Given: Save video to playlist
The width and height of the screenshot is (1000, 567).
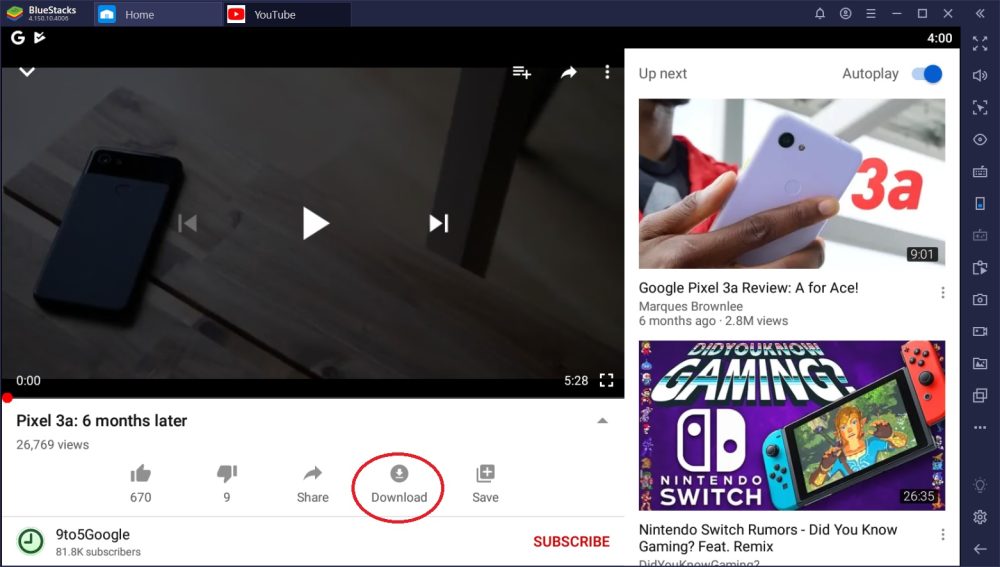Looking at the screenshot, I should click(x=485, y=474).
